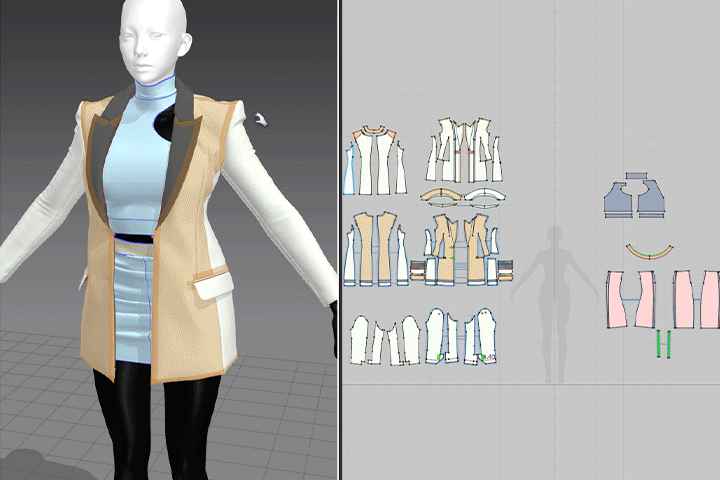Select the avatar's head in 3D view

154,39
